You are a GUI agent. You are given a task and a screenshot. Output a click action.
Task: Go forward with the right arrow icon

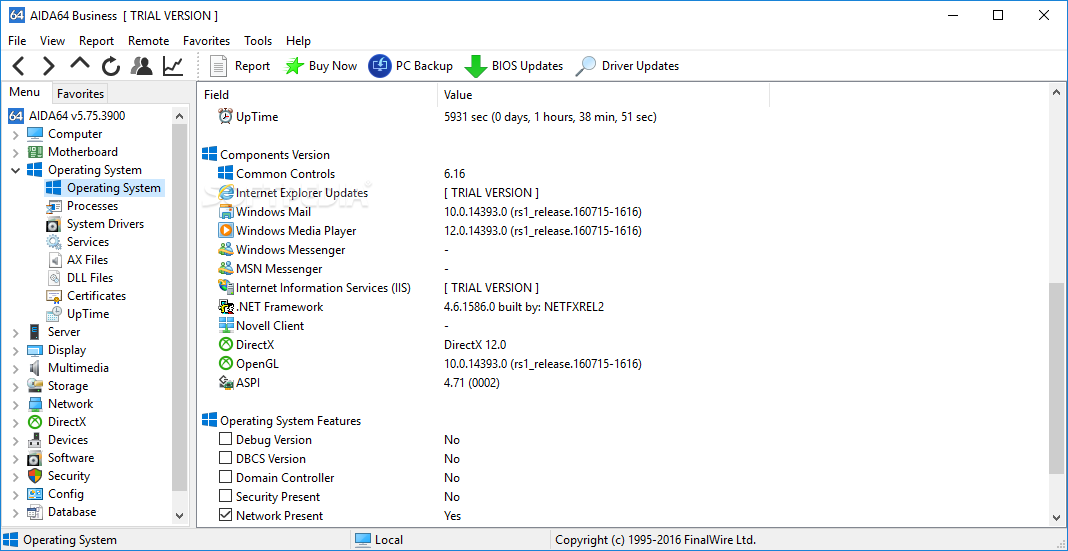click(48, 66)
